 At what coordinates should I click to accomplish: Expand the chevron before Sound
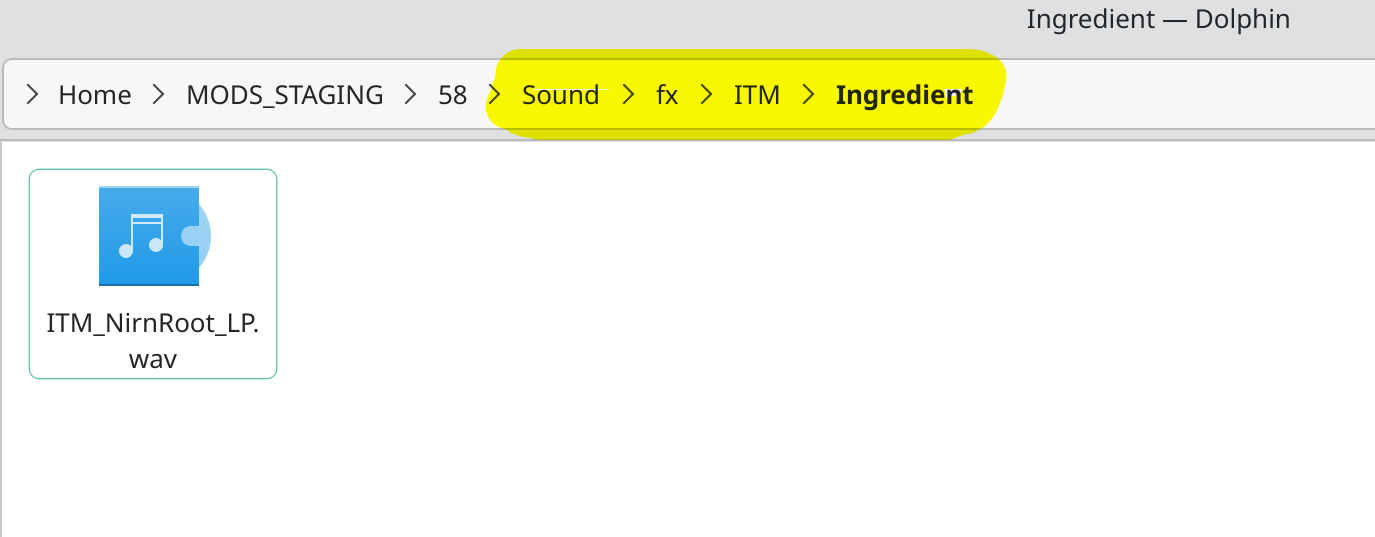tap(495, 95)
